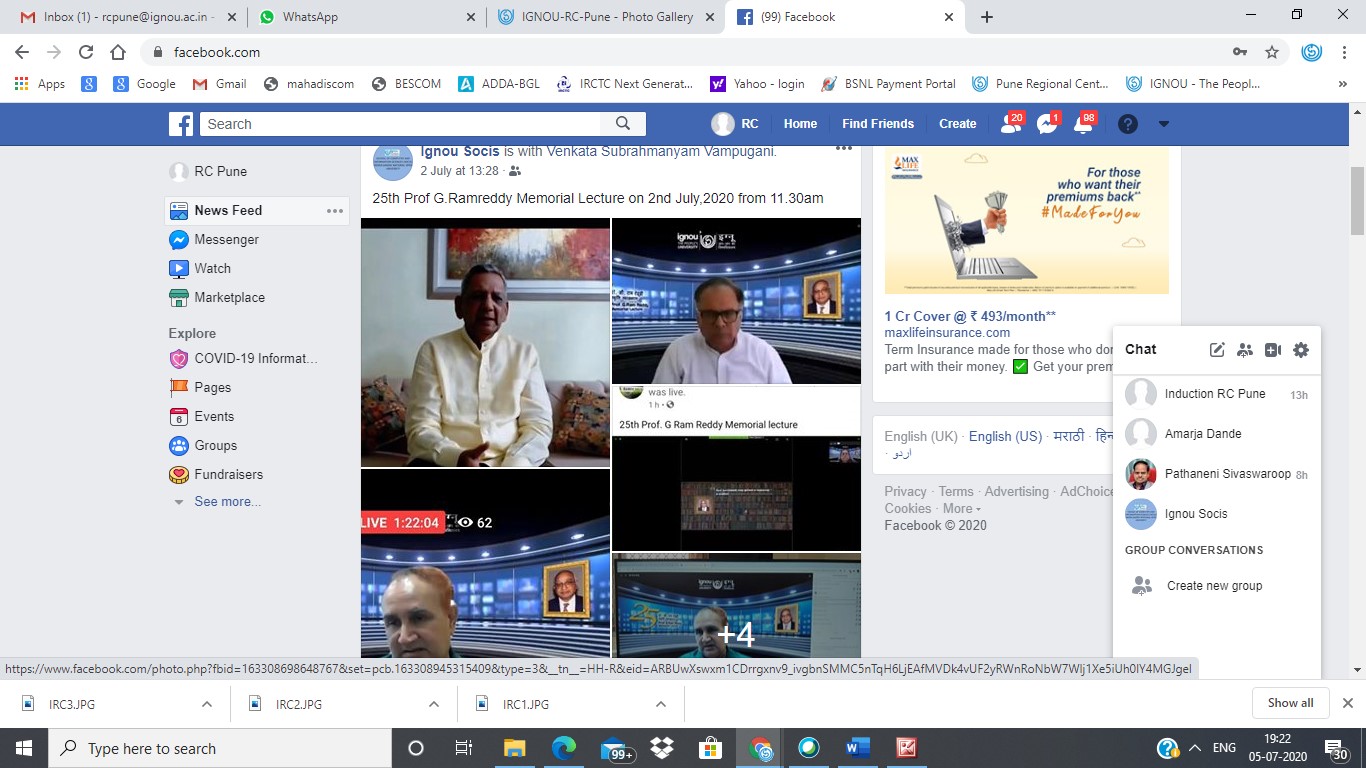Click the notifications bell icon

(1083, 124)
